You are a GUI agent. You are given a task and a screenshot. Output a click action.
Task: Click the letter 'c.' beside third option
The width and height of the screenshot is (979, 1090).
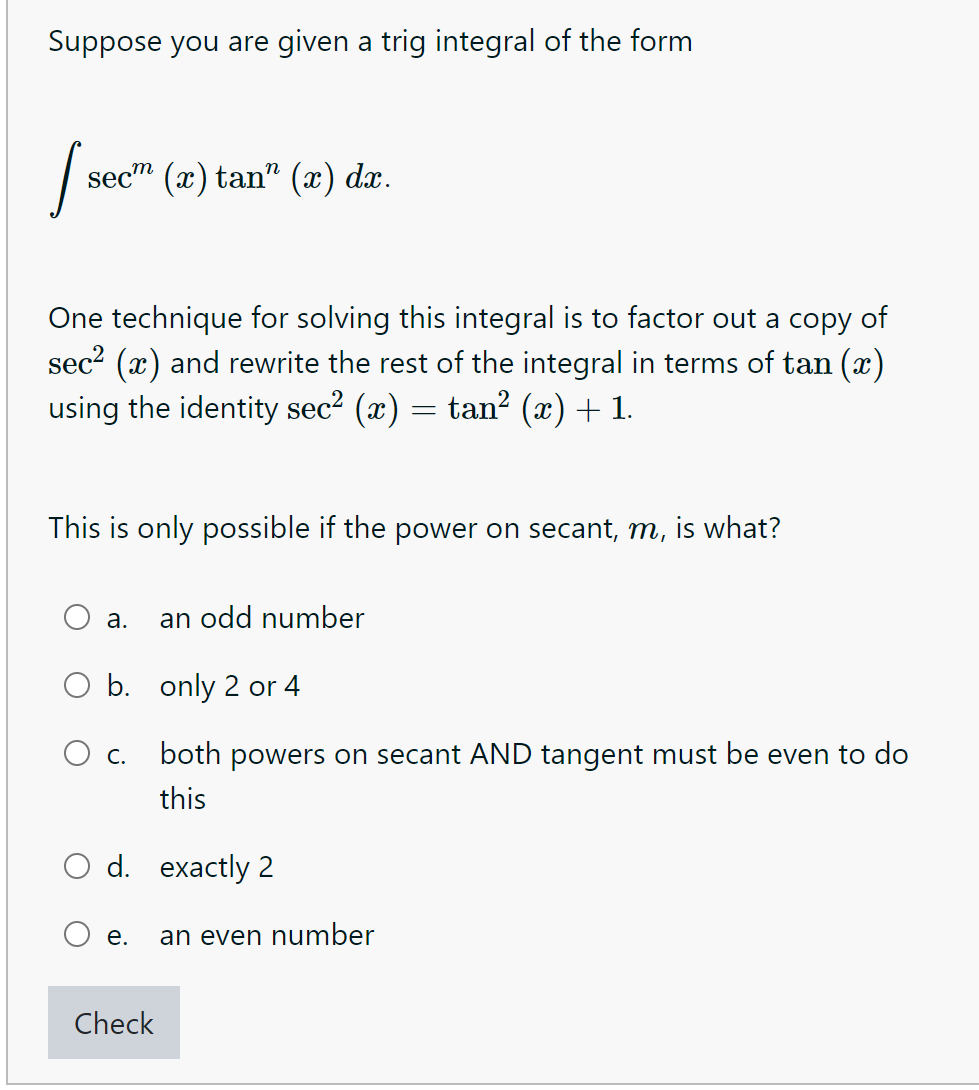115,753
